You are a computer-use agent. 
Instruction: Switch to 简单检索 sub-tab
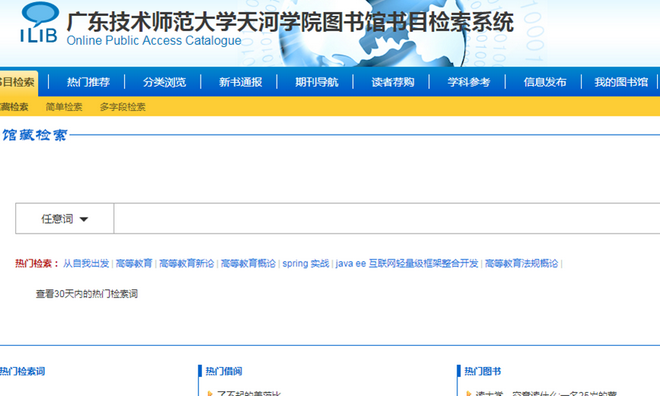pyautogui.click(x=64, y=107)
